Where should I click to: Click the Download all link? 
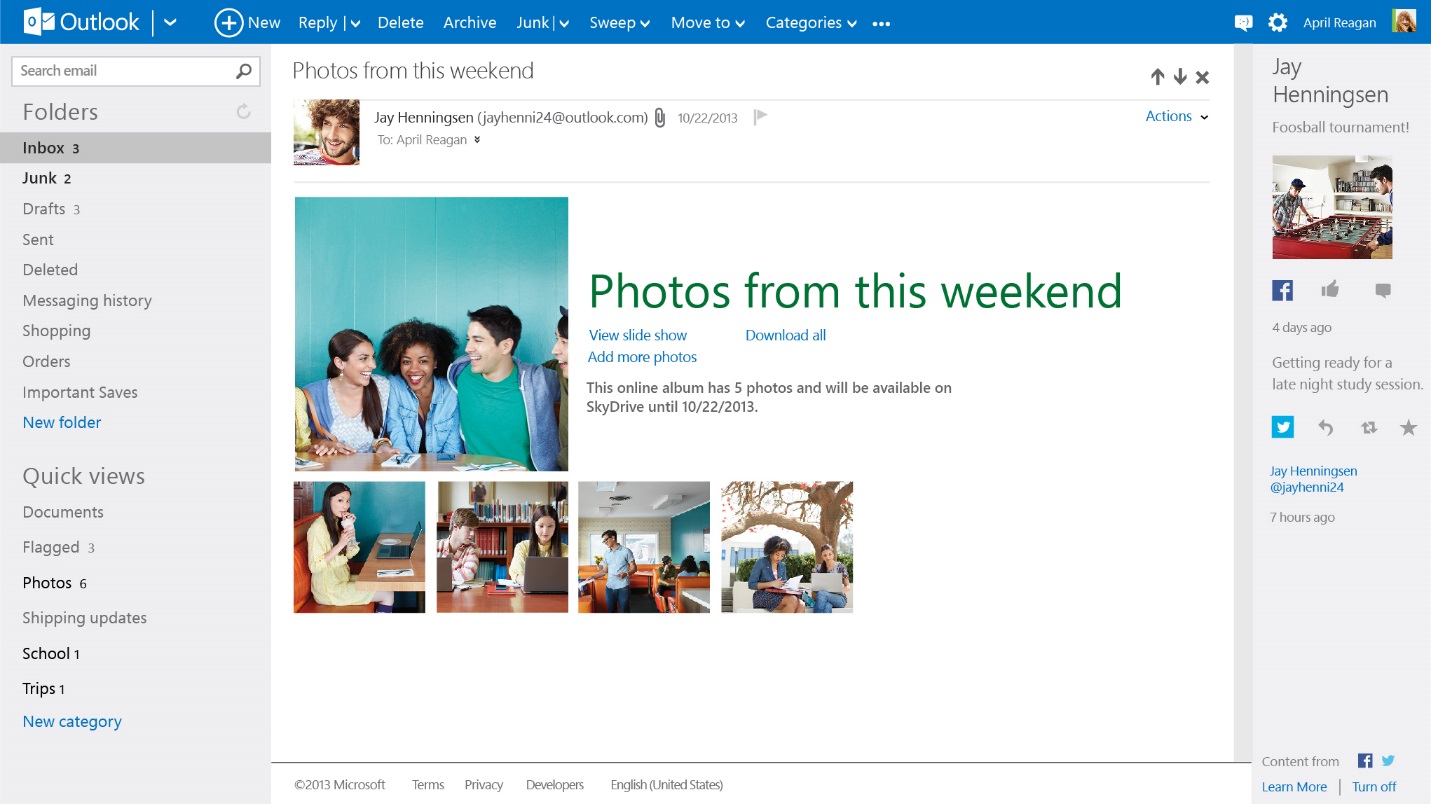(x=785, y=335)
